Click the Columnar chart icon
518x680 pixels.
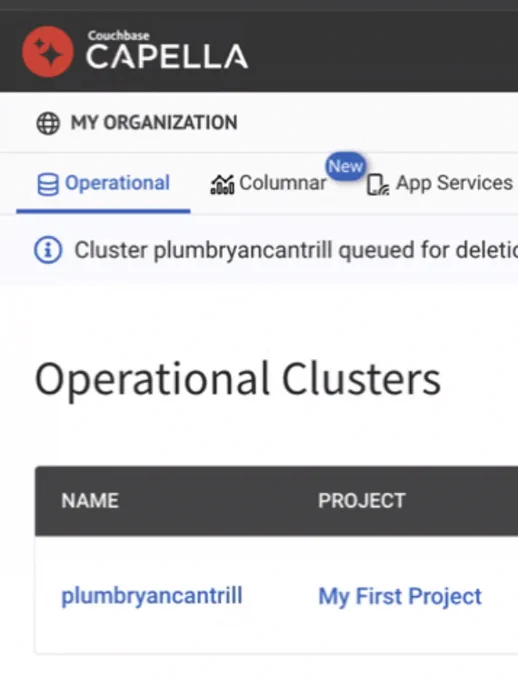point(222,185)
